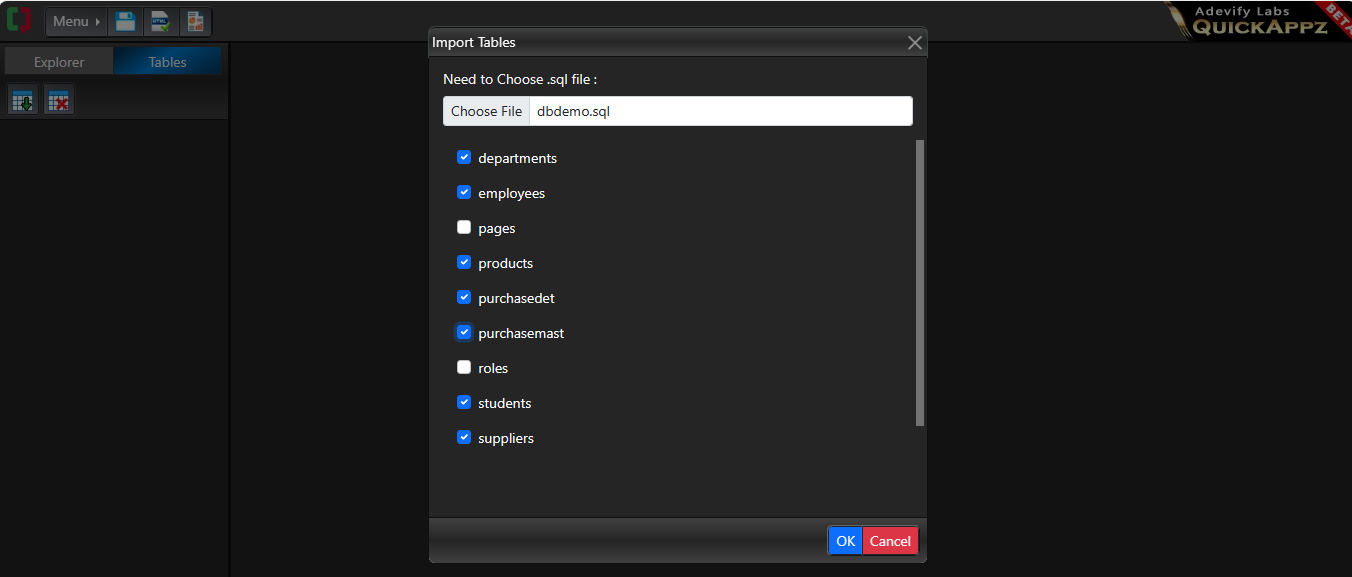Screen dimensions: 1352x577
Task: Deselect the students table checkbox
Action: (464, 402)
